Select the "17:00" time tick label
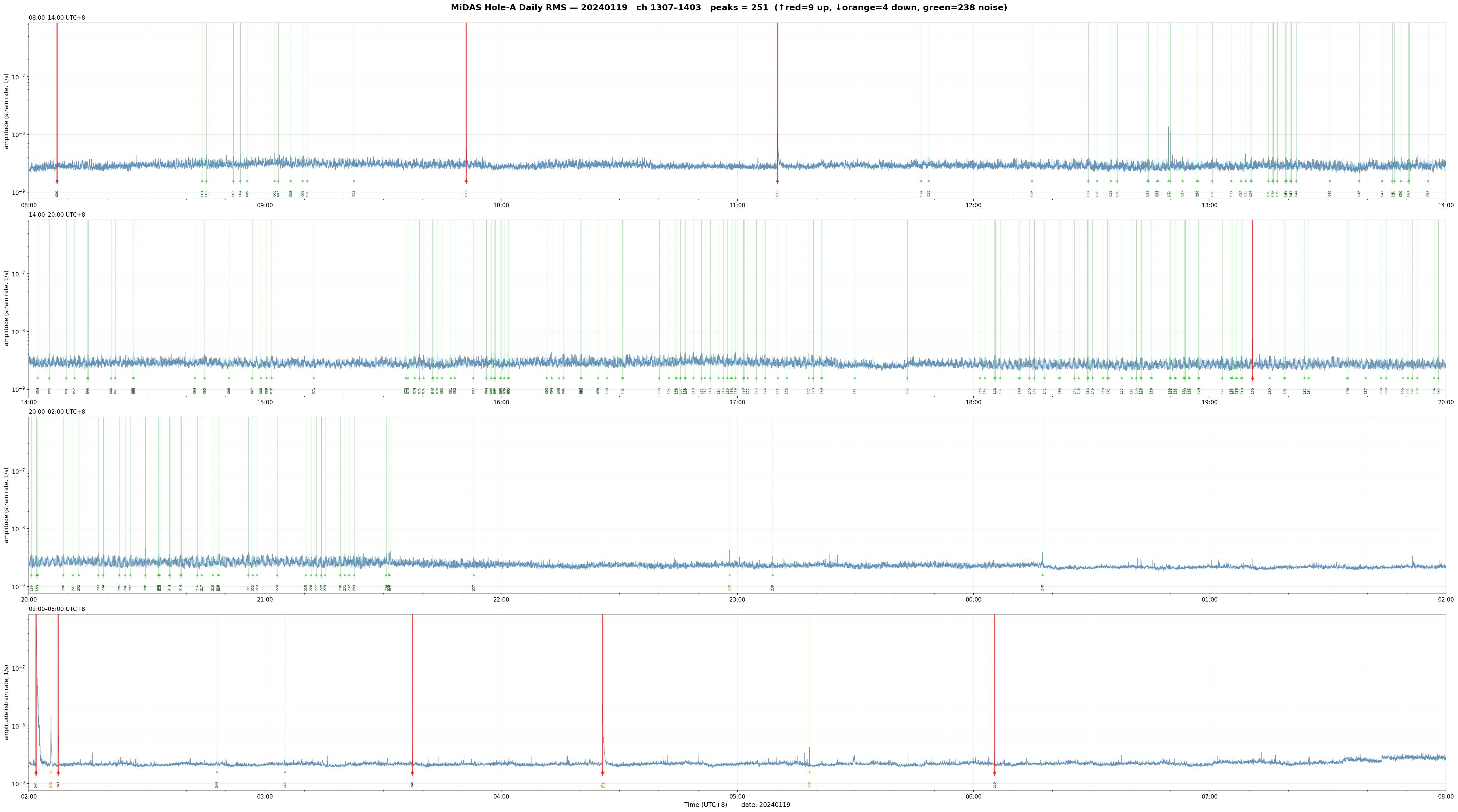1458x812 pixels. 737,402
